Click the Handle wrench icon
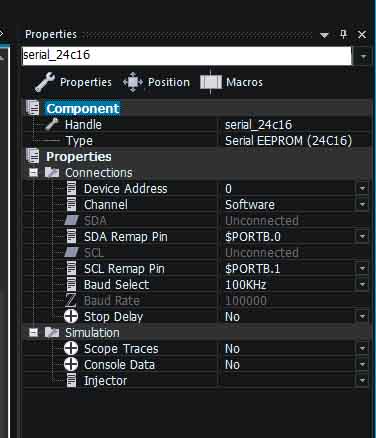Screen dimensions: 376x438 coord(52,124)
